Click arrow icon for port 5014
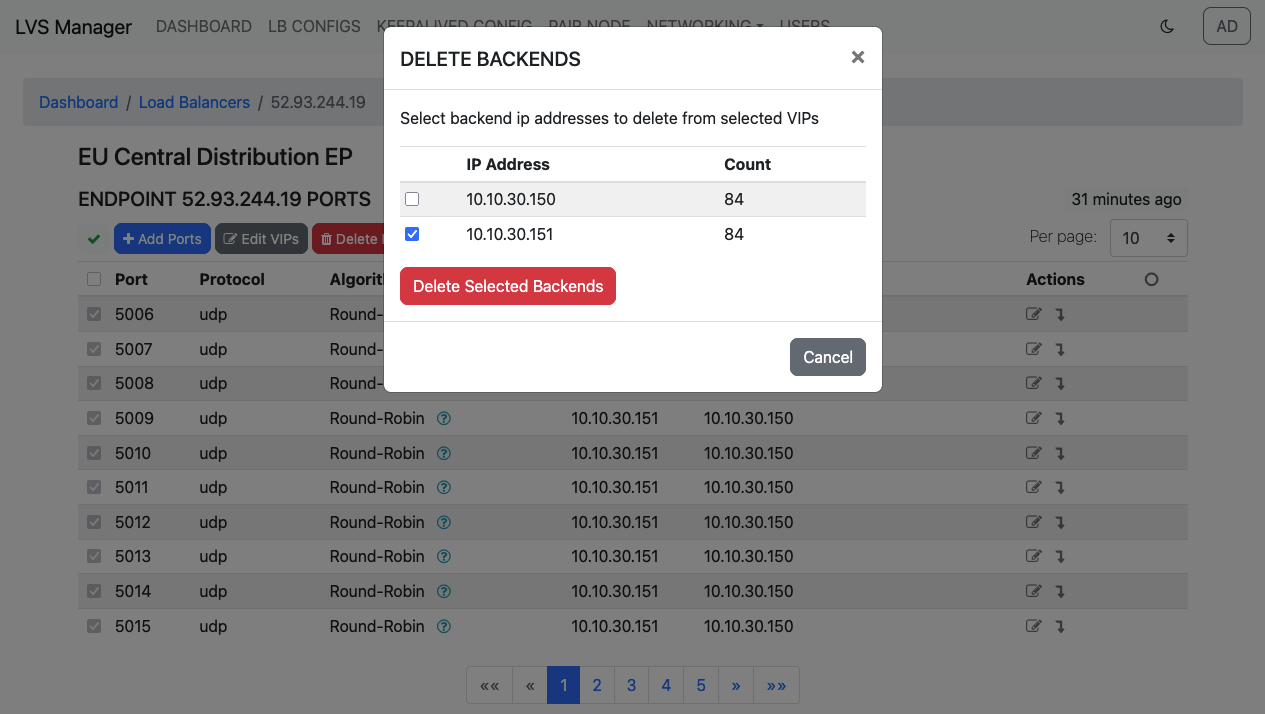This screenshot has width=1265, height=714. 1060,592
